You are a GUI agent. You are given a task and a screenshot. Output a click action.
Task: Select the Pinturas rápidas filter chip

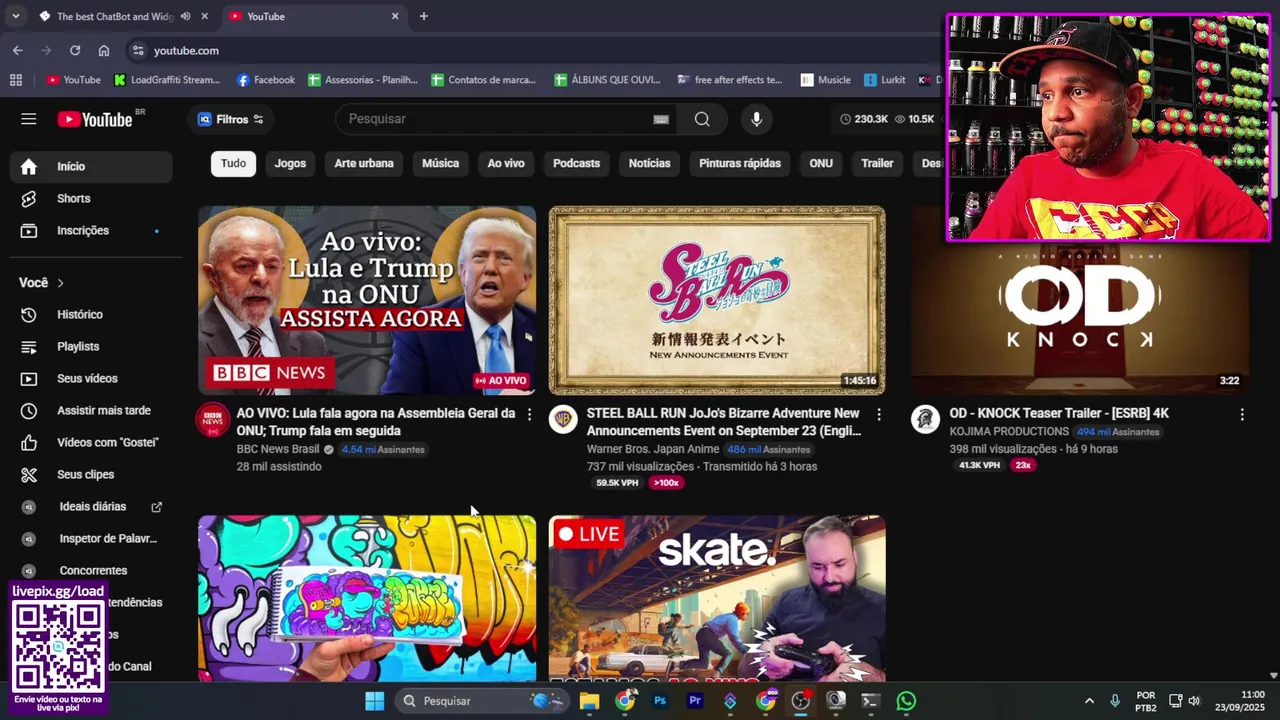(740, 163)
